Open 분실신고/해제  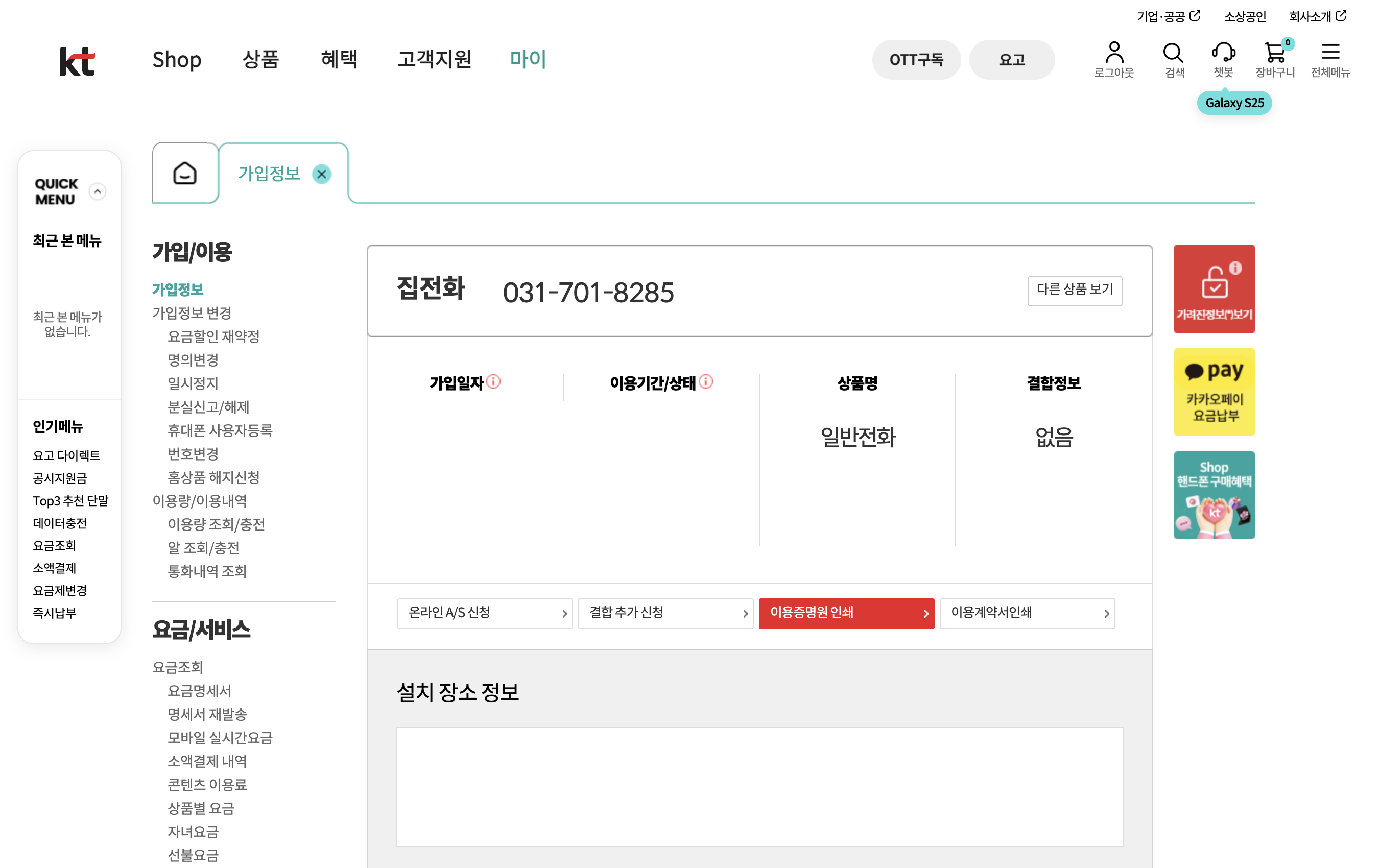pyautogui.click(x=208, y=407)
